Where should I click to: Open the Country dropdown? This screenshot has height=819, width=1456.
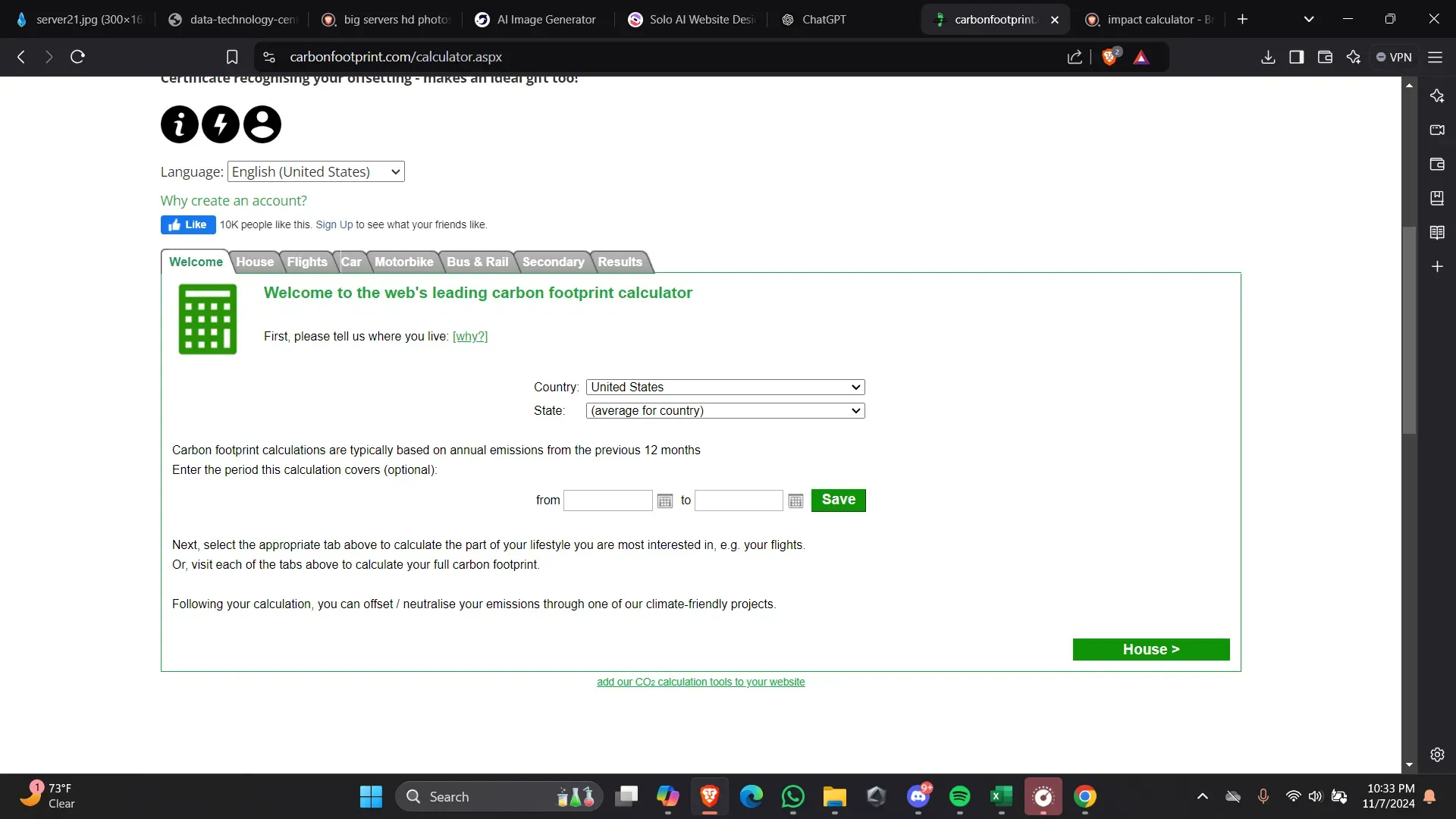tap(726, 387)
